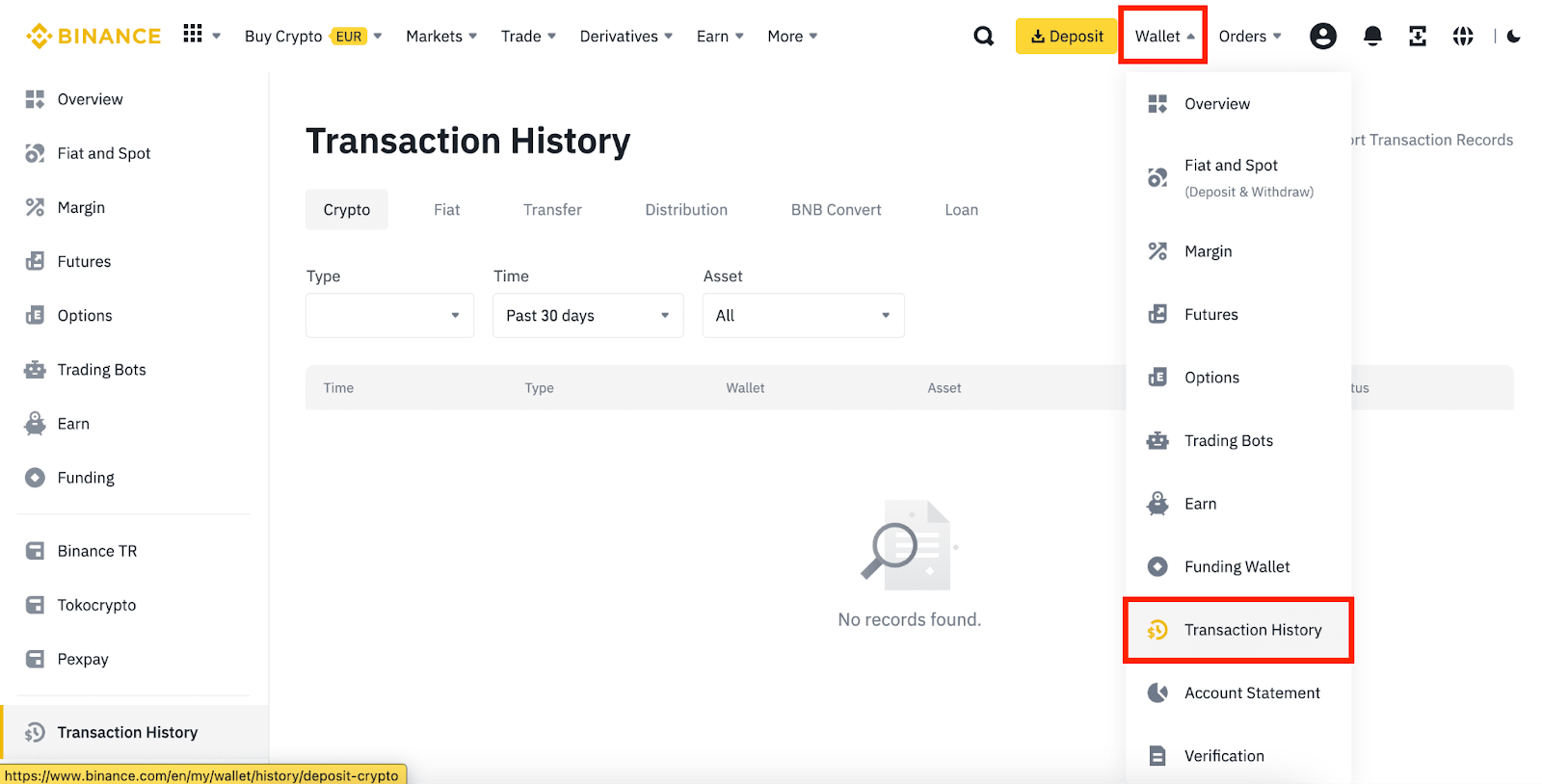Open the apps grid menu icon

(x=193, y=35)
